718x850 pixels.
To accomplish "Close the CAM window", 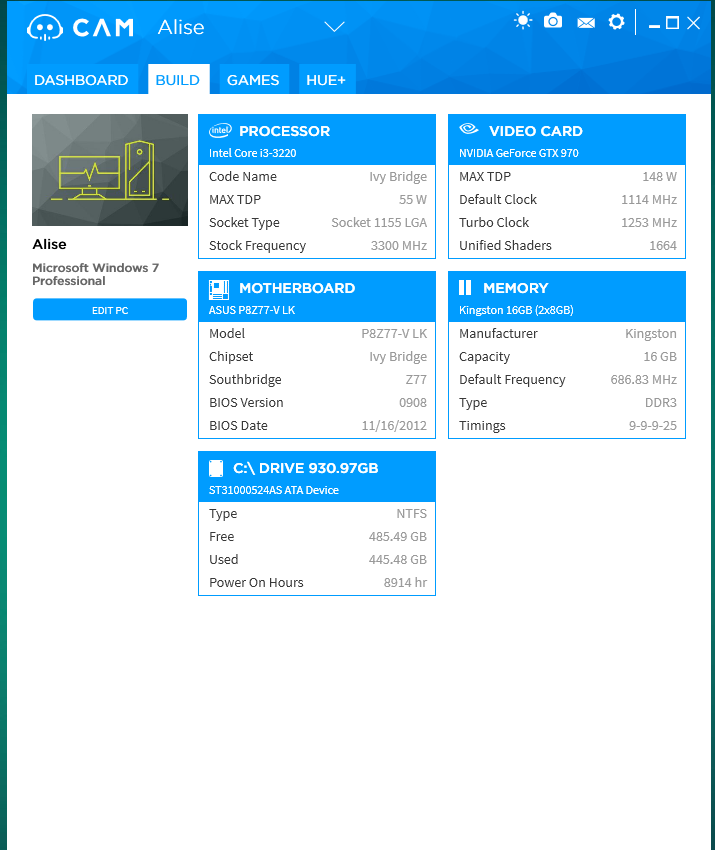I will point(694,23).
